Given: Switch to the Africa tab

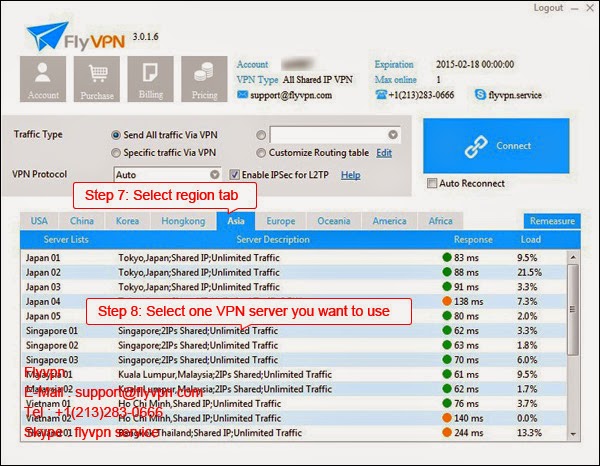Looking at the screenshot, I should pos(440,221).
